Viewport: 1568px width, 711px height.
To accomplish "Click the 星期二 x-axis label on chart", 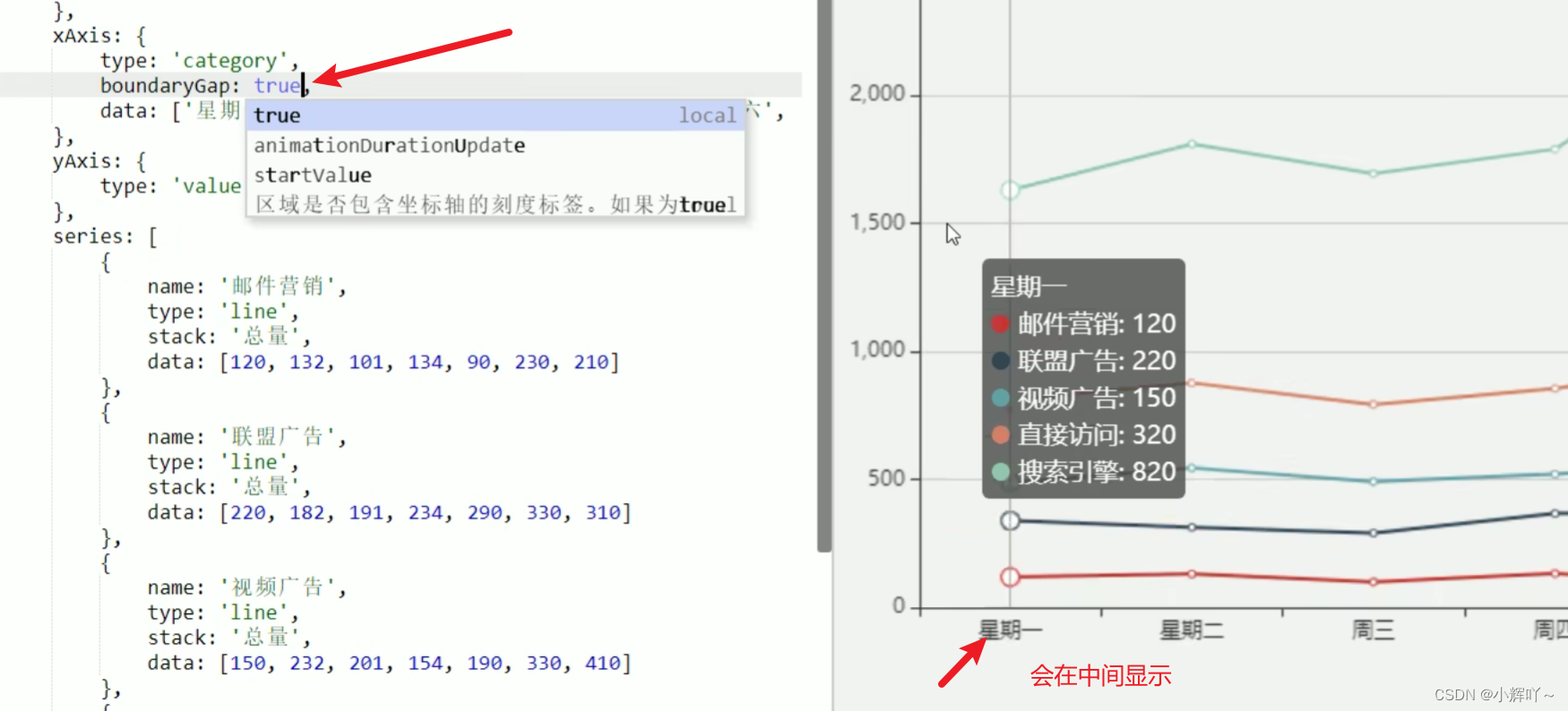I will click(1192, 630).
